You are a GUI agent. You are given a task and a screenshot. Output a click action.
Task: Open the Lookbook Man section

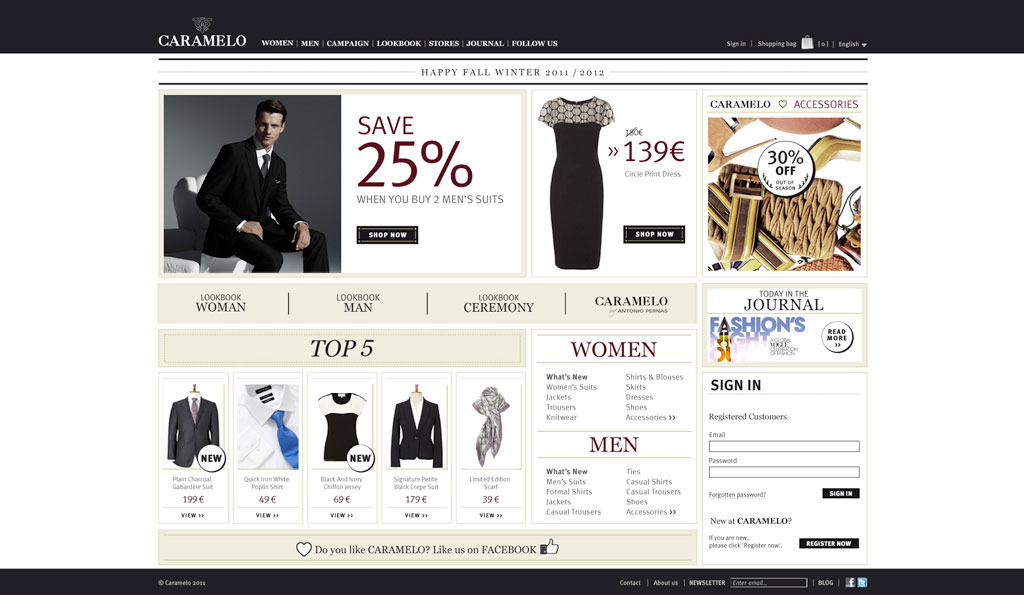(x=358, y=303)
